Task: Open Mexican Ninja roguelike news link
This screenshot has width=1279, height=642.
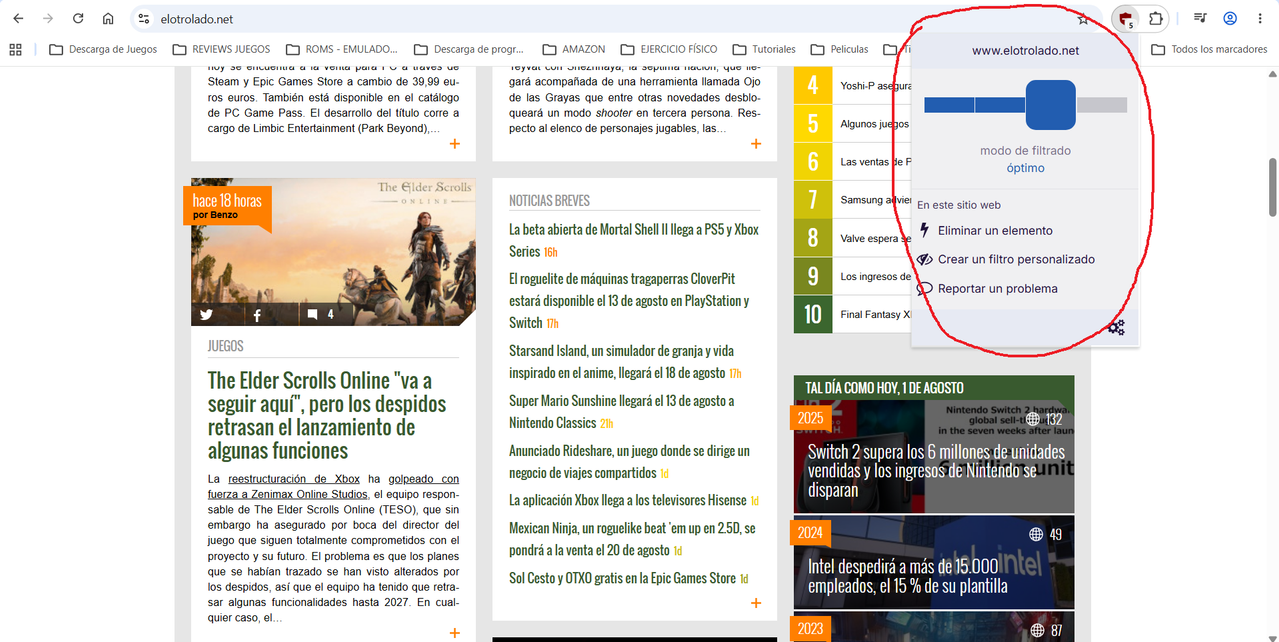Action: coord(632,539)
